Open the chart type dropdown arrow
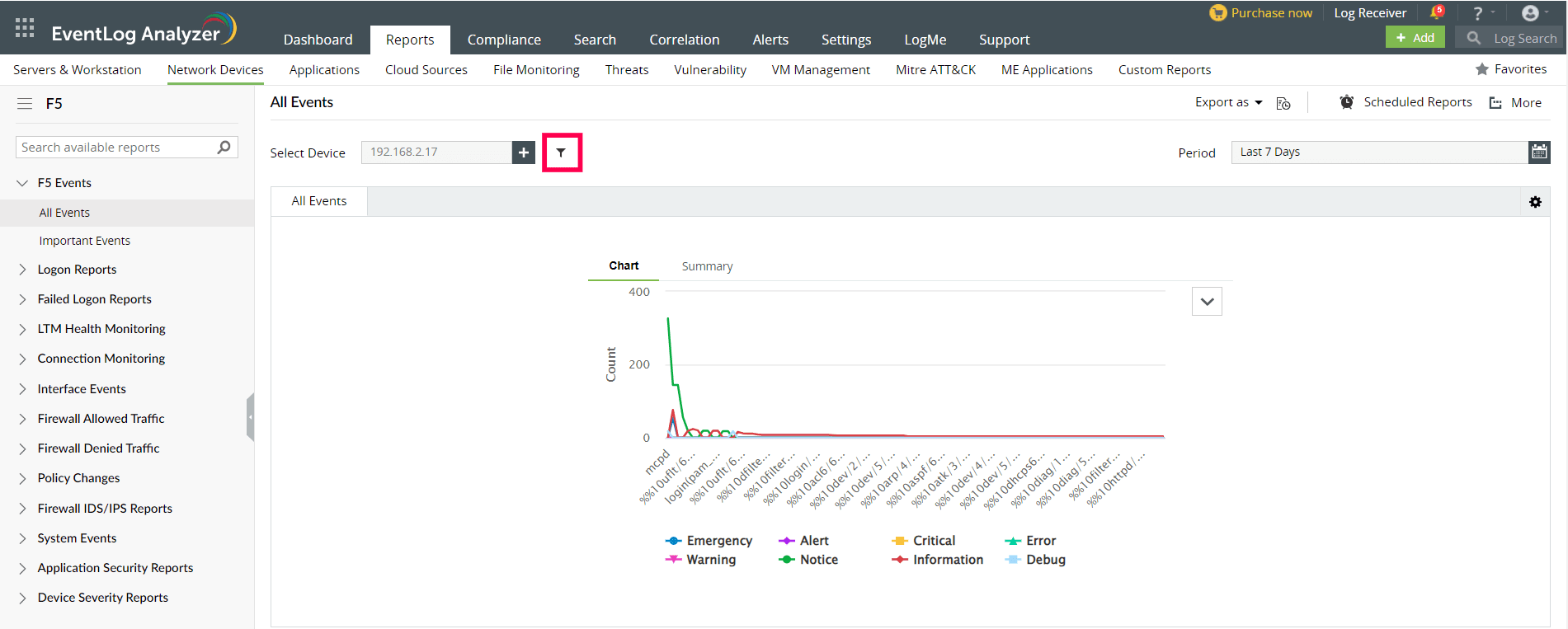Image resolution: width=1568 pixels, height=629 pixels. 1207,302
